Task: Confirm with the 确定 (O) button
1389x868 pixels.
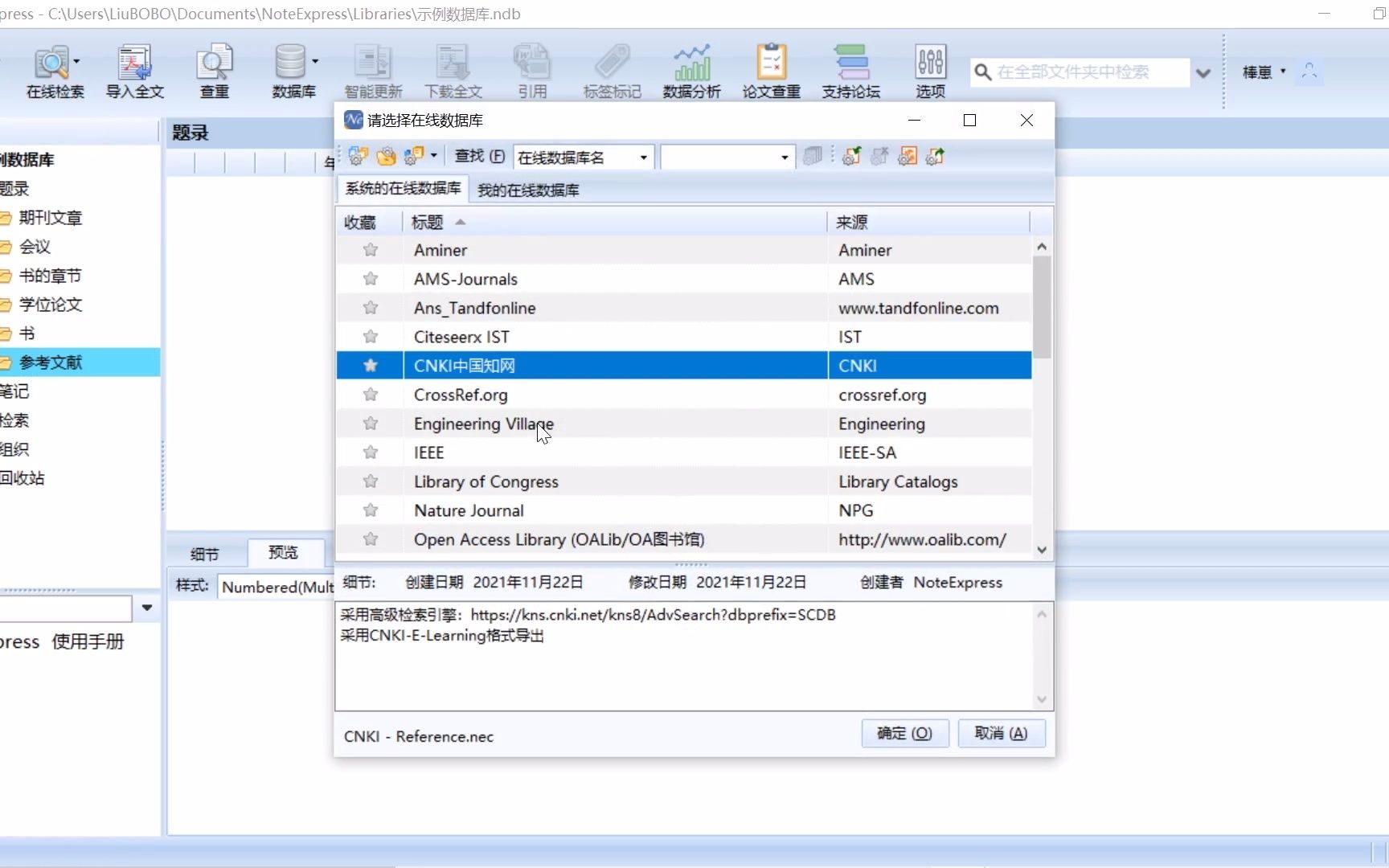Action: pyautogui.click(x=905, y=733)
